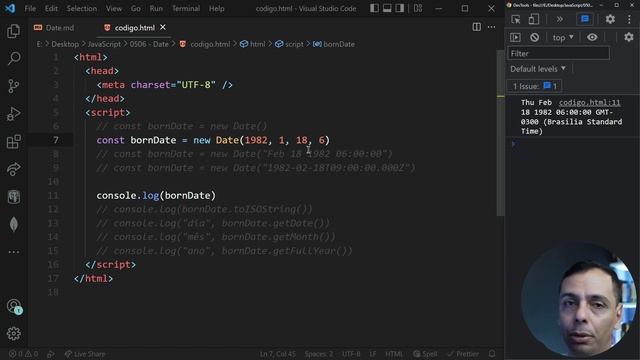Open the Extensions view

(13, 142)
